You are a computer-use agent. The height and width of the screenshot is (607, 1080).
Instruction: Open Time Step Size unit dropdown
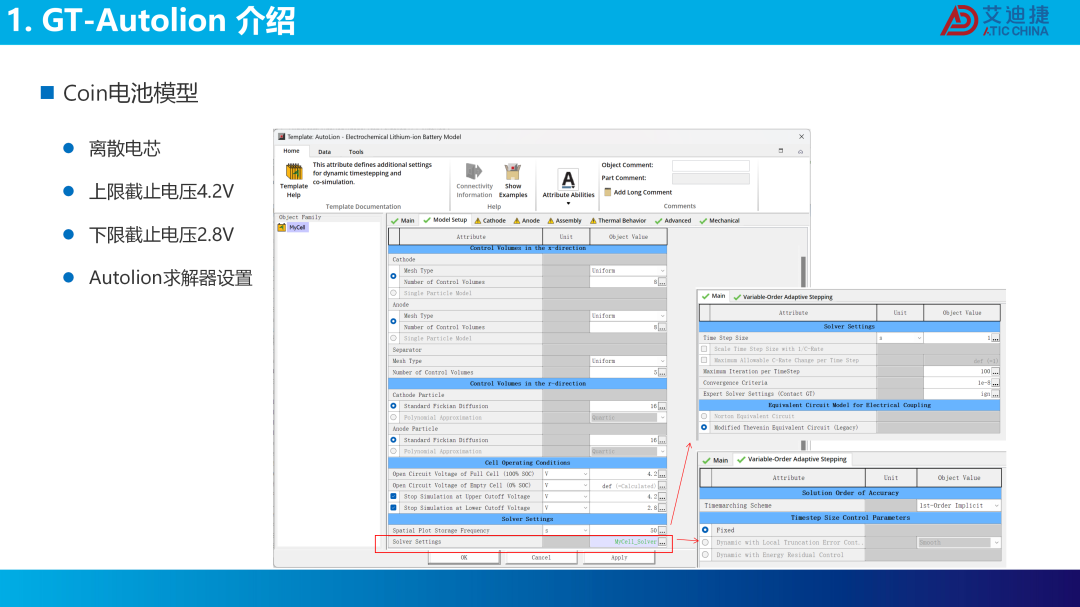[x=900, y=338]
